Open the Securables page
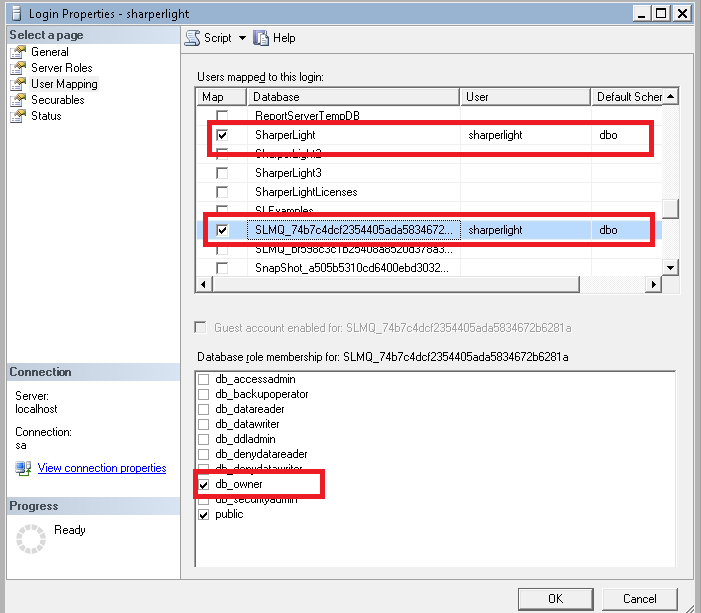Image resolution: width=701 pixels, height=613 pixels. [58, 100]
